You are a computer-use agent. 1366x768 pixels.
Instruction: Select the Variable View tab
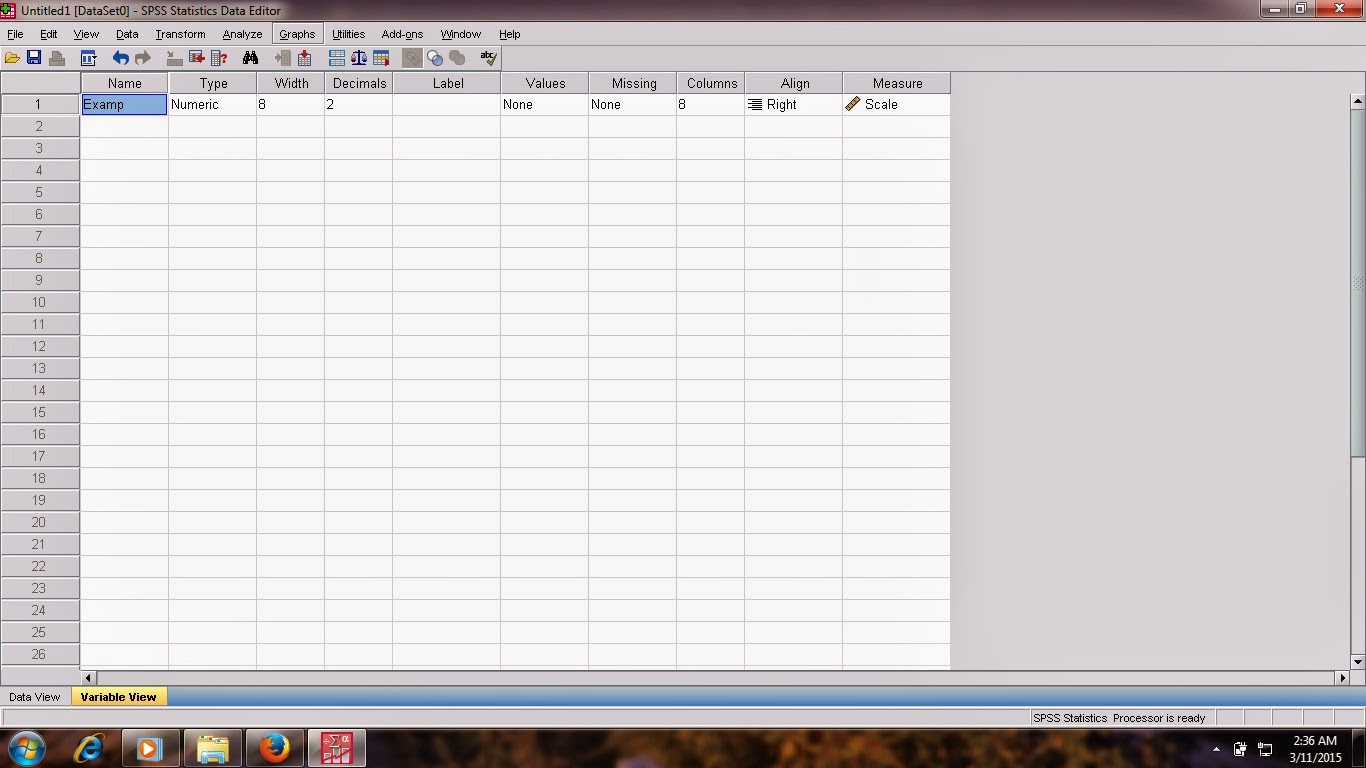click(x=118, y=697)
